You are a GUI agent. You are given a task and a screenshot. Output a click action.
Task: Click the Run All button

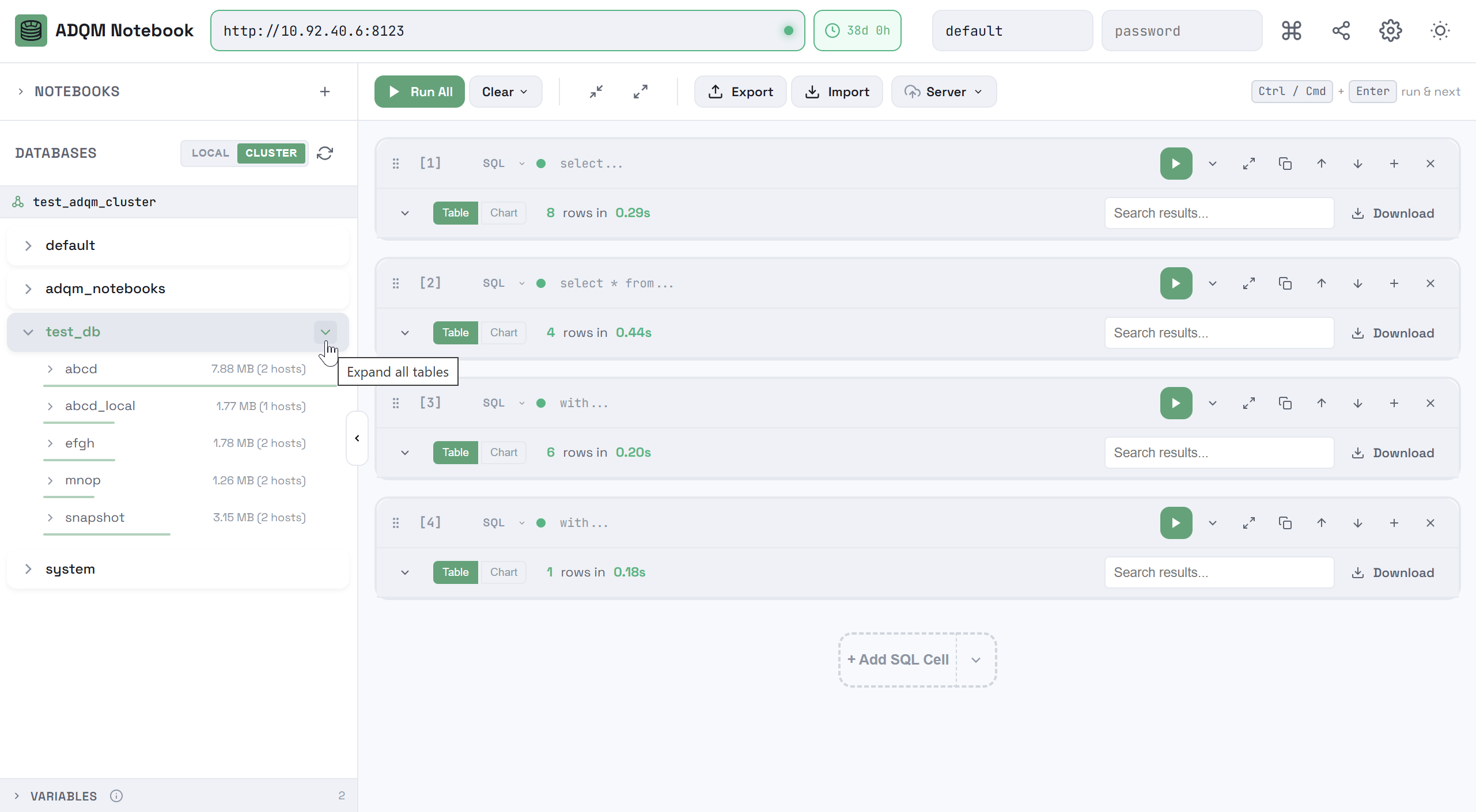click(x=419, y=92)
